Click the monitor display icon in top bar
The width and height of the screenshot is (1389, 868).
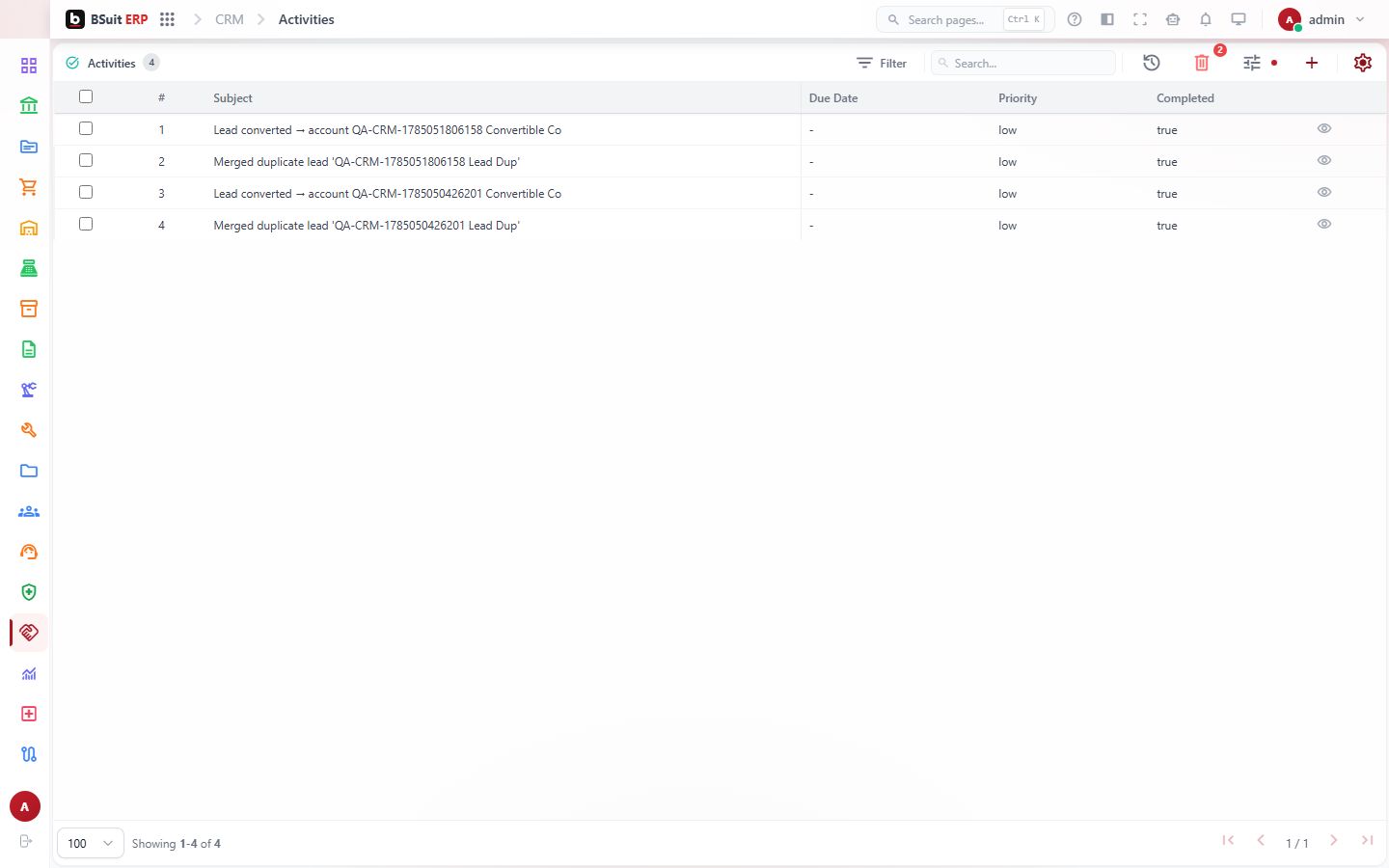[1239, 19]
